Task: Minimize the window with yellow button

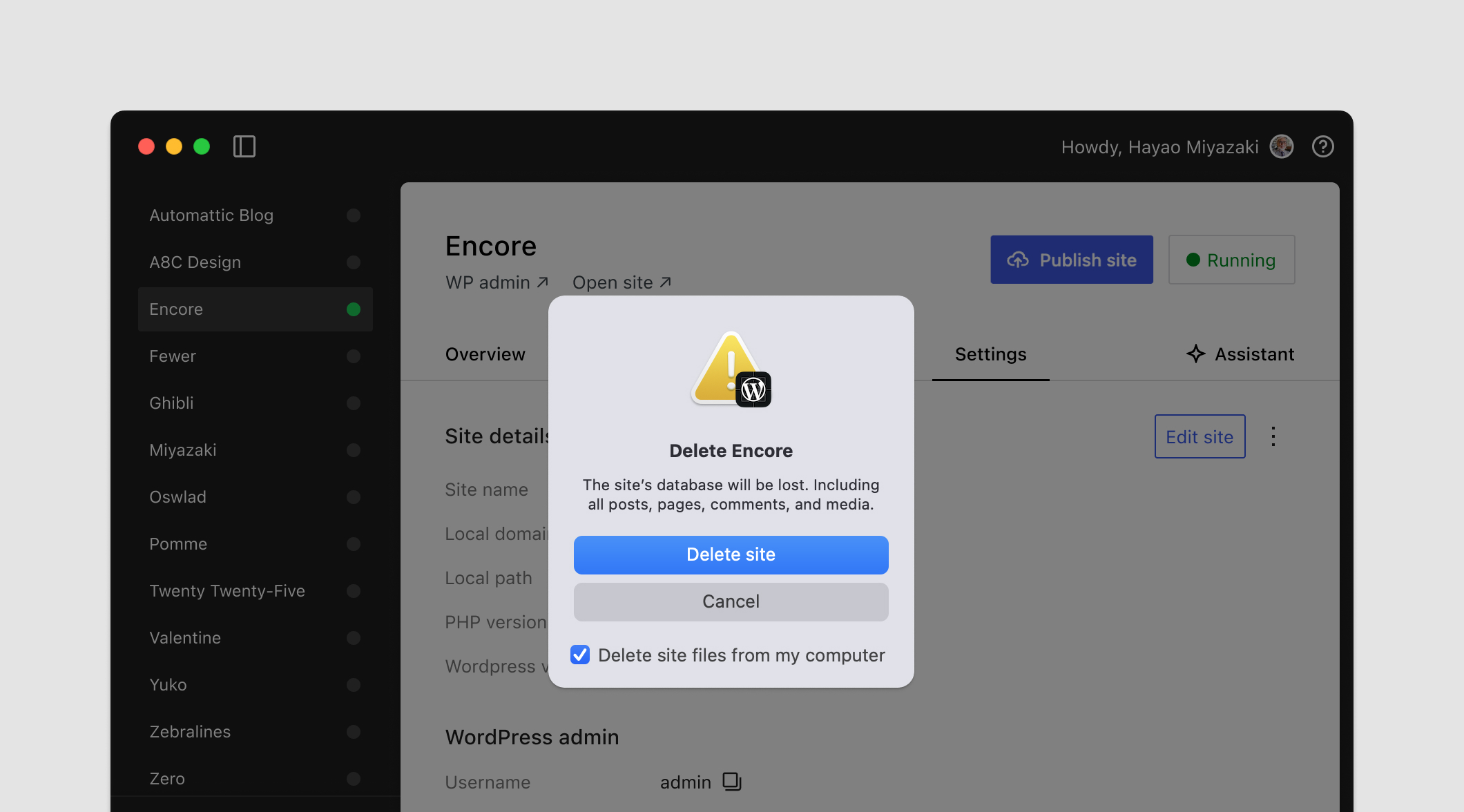Action: coord(174,146)
